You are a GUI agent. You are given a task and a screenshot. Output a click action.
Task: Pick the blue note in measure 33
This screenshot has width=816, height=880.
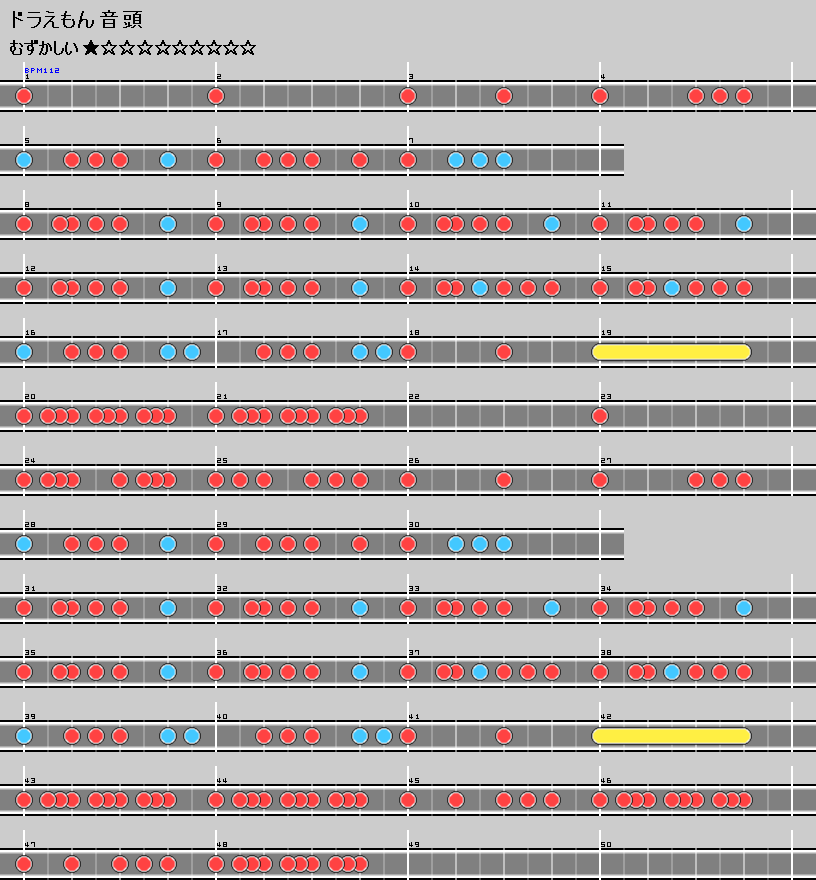click(552, 608)
